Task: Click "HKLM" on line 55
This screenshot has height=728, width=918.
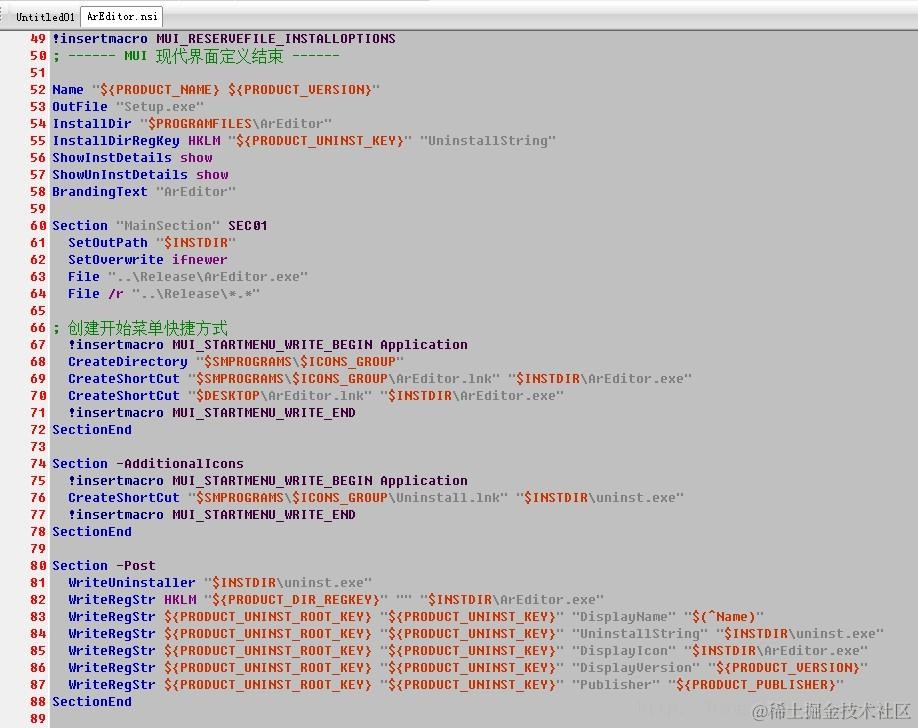Action: coord(204,141)
